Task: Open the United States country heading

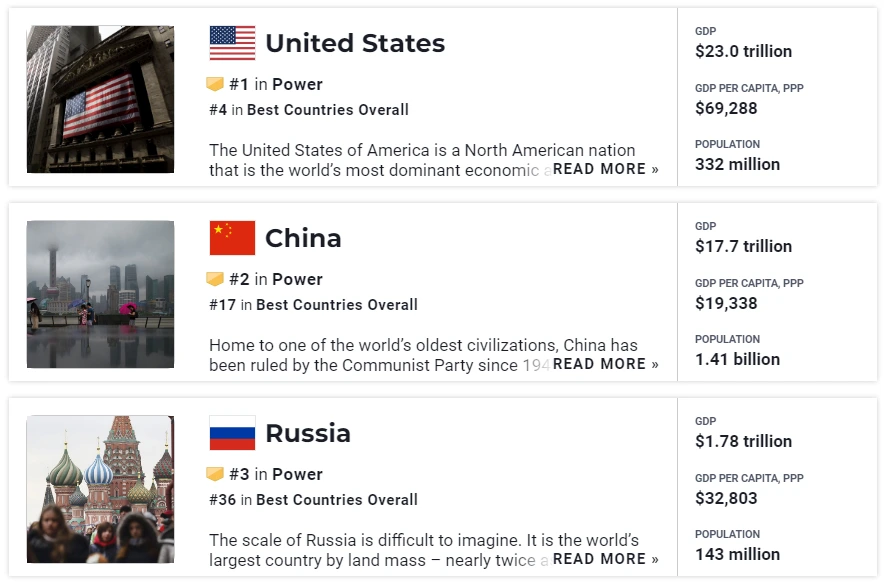Action: (x=355, y=43)
